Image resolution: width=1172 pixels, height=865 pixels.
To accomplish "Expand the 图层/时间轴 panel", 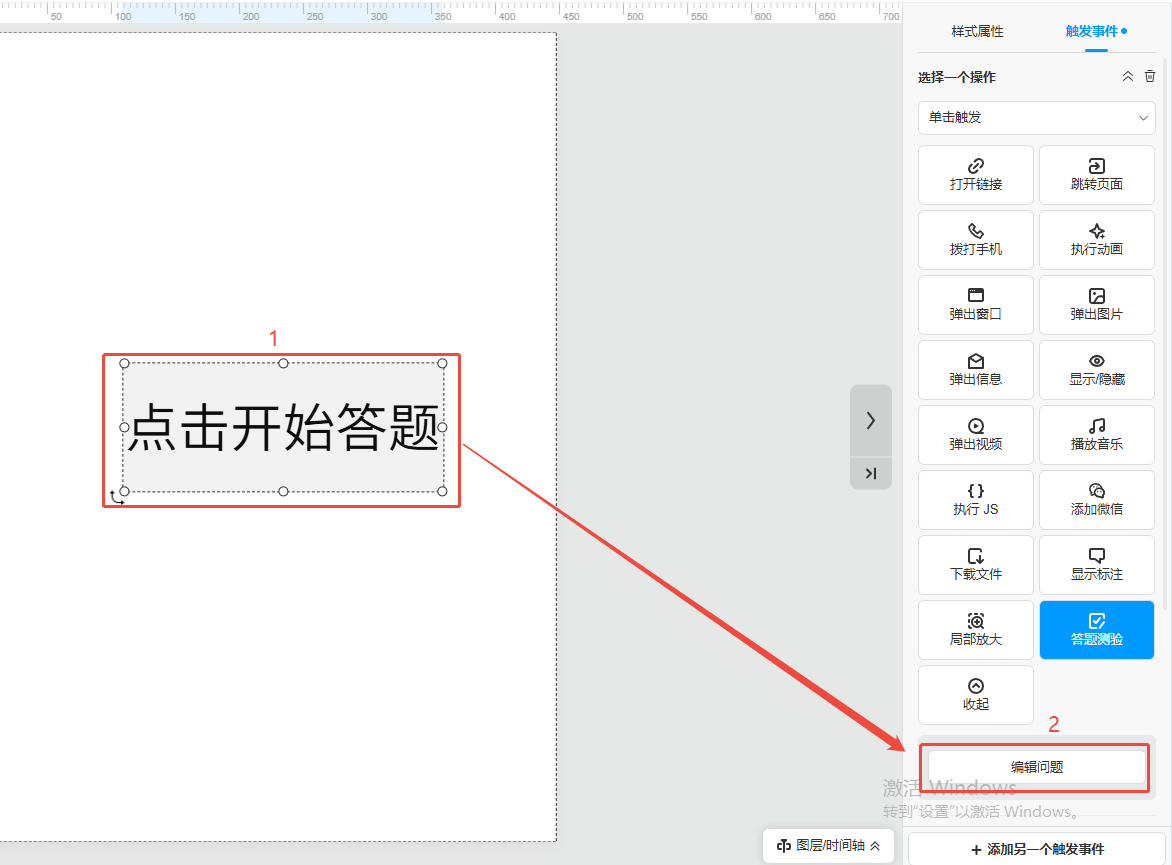I will tap(828, 845).
